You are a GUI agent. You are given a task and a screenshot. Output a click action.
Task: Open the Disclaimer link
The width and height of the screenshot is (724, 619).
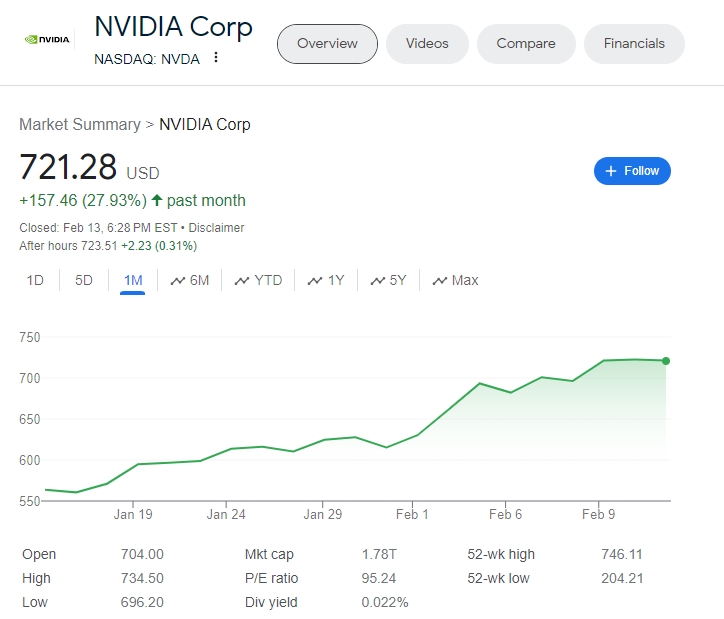pyautogui.click(x=217, y=228)
